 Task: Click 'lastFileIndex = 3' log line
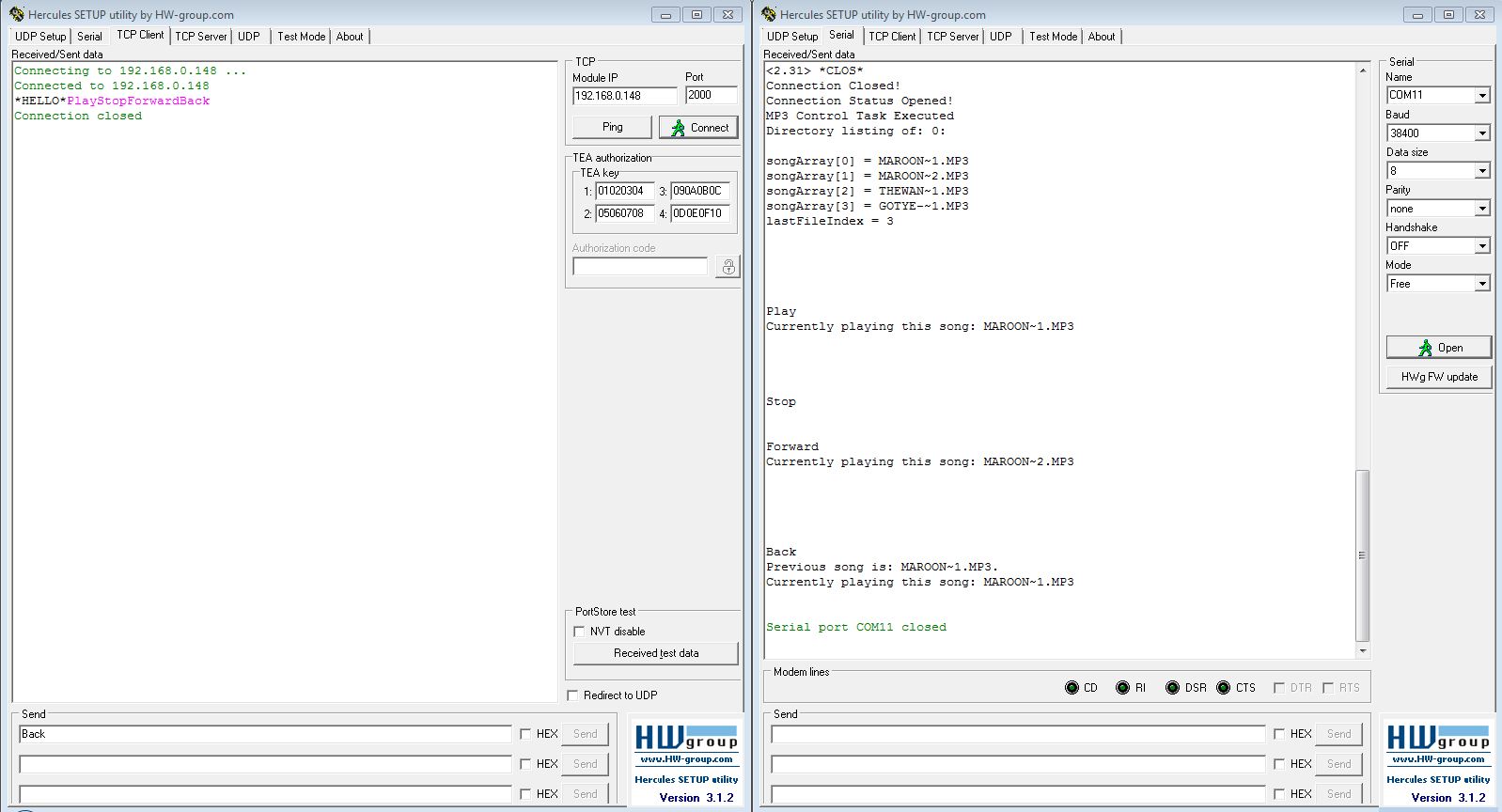click(830, 221)
